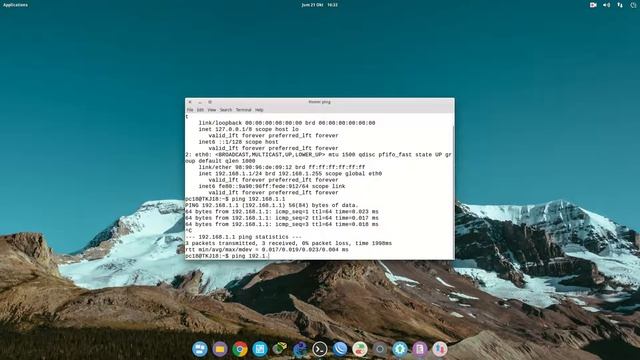Image resolution: width=640 pixels, height=360 pixels.
Task: Click the 'rtt min/avg/max/mdev' line
Action: point(267,249)
